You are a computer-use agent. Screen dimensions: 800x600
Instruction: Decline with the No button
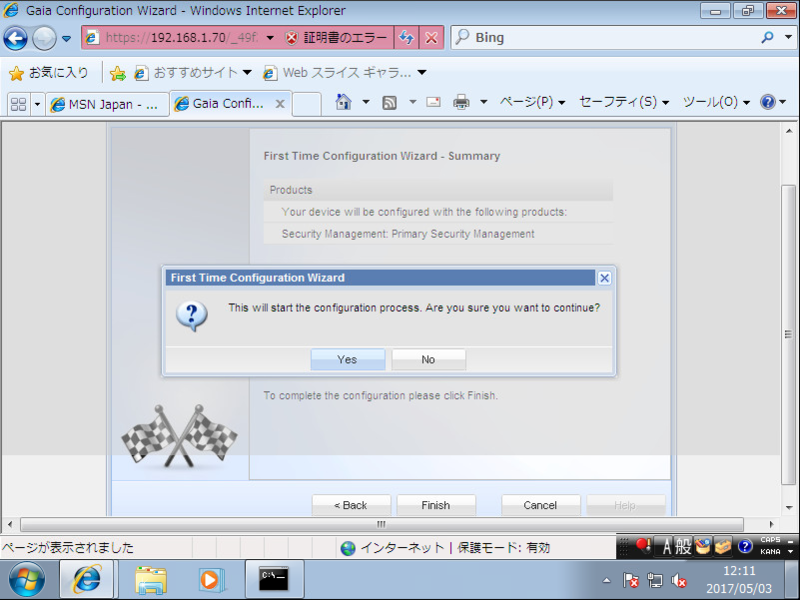click(x=428, y=360)
